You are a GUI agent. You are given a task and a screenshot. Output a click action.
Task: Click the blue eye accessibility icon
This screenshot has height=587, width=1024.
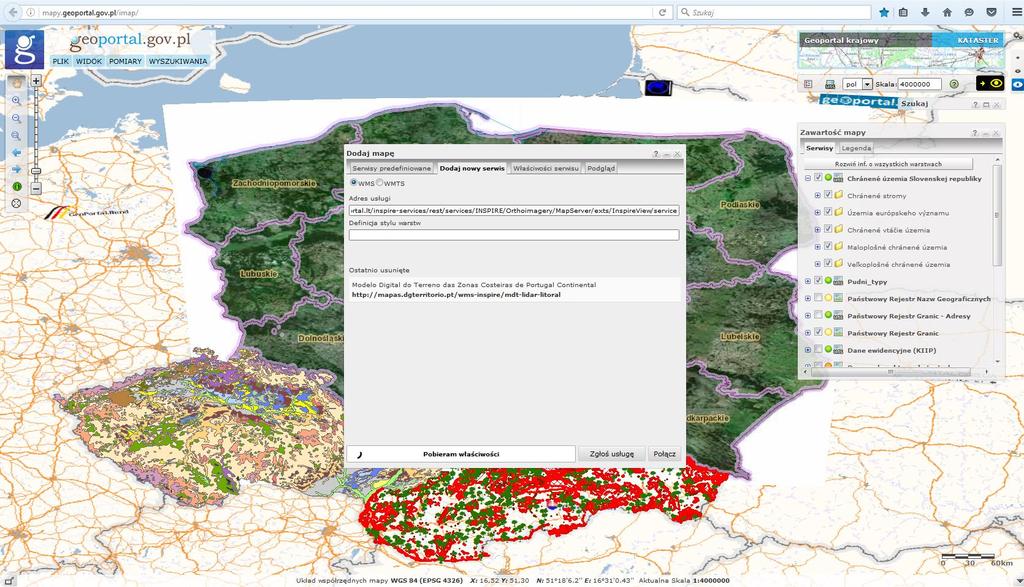pos(1017,85)
